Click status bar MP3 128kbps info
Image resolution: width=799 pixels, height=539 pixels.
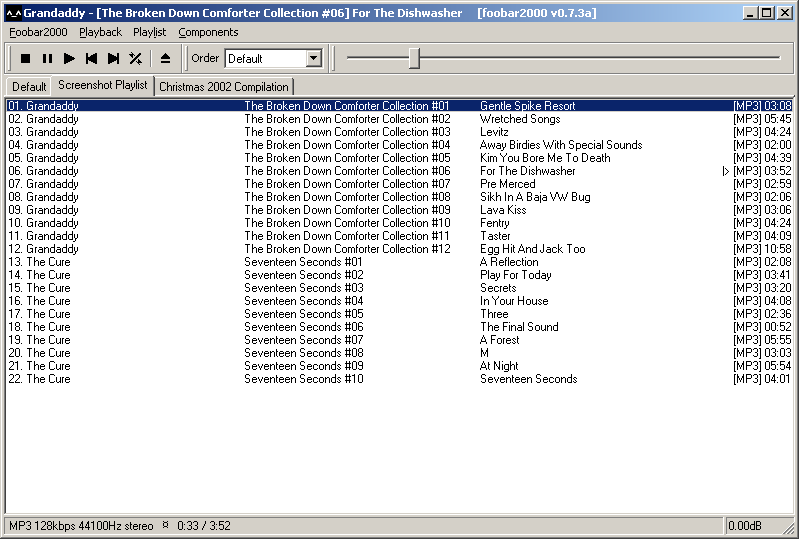81,526
